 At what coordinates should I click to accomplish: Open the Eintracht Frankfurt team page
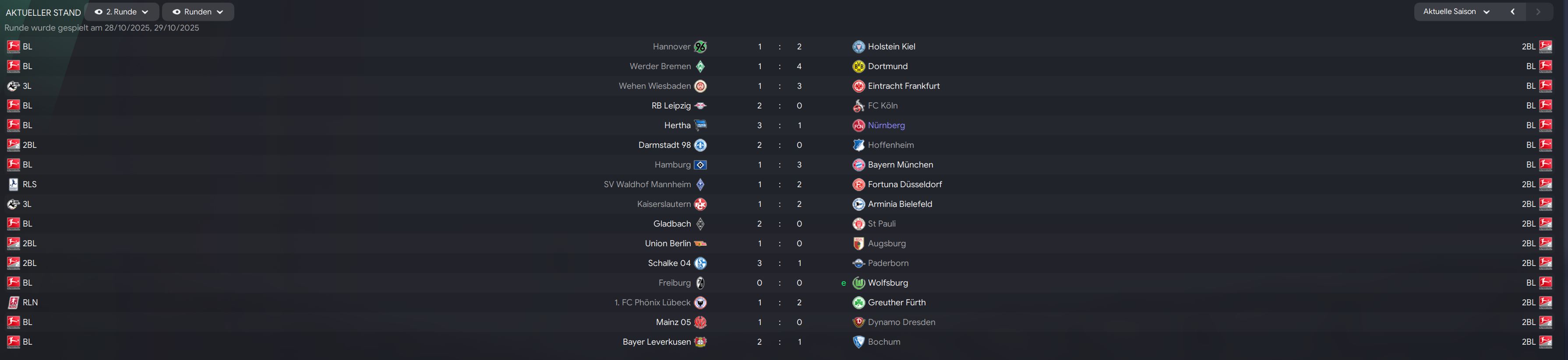903,86
